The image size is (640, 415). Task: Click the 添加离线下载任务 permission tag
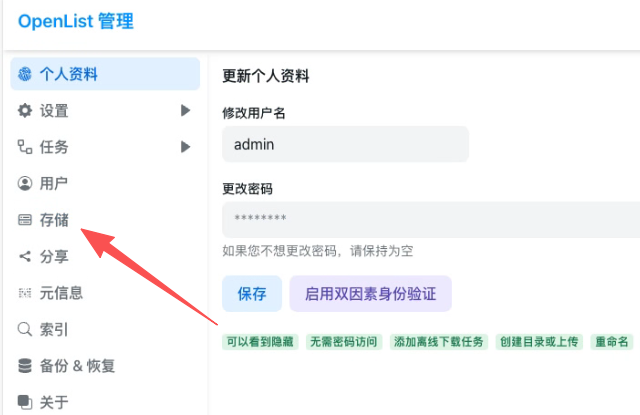[439, 342]
